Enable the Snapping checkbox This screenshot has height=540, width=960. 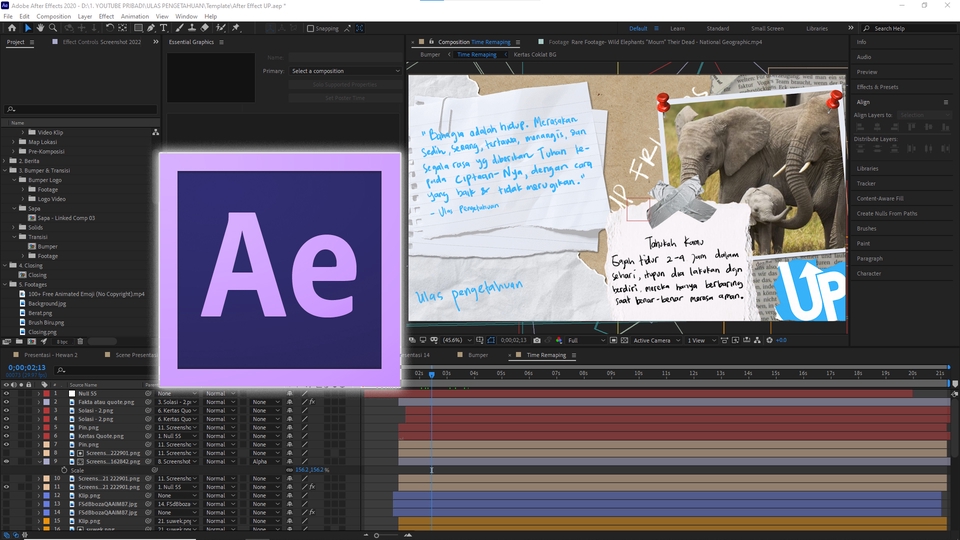(x=310, y=28)
